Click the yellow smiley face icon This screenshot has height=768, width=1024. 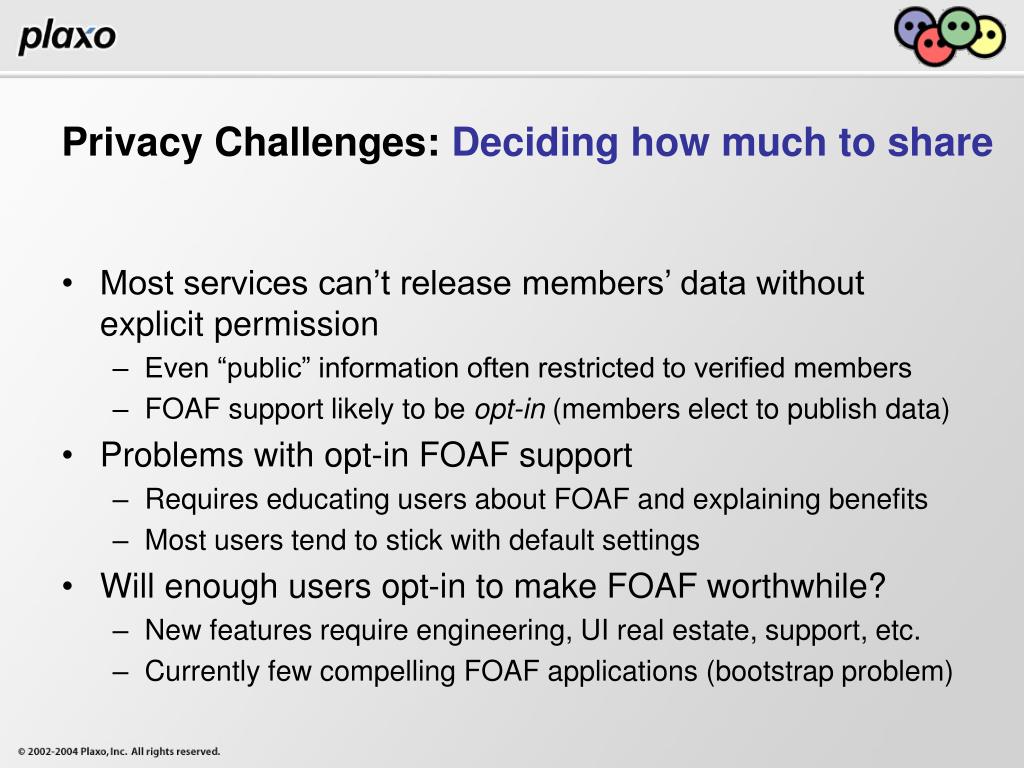click(x=987, y=38)
